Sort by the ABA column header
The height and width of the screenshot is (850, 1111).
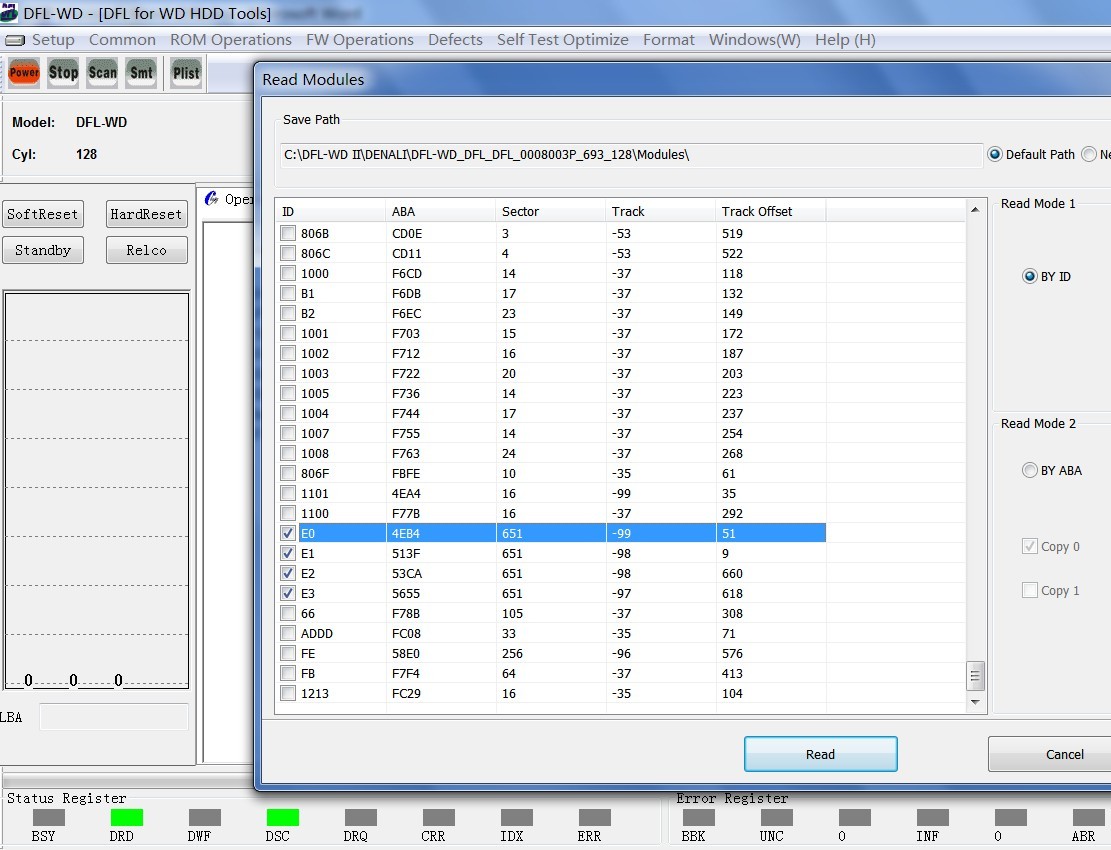[x=440, y=211]
